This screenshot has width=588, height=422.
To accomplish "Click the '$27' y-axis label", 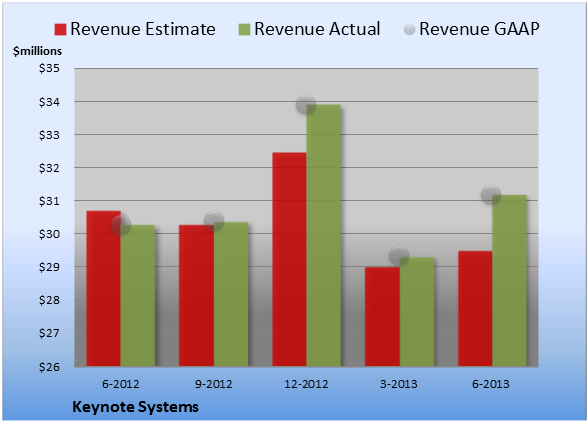I will pyautogui.click(x=49, y=333).
